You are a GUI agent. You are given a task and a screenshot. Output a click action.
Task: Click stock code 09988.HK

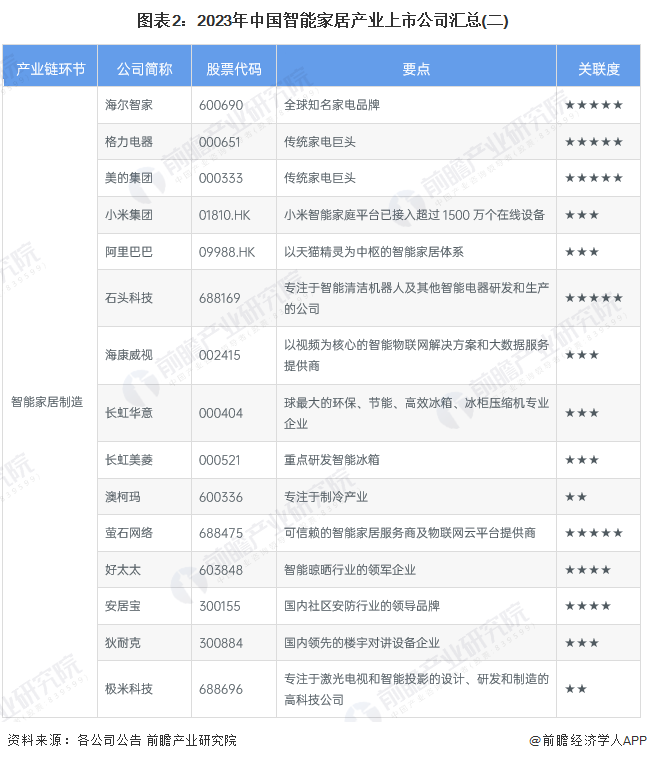[227, 252]
